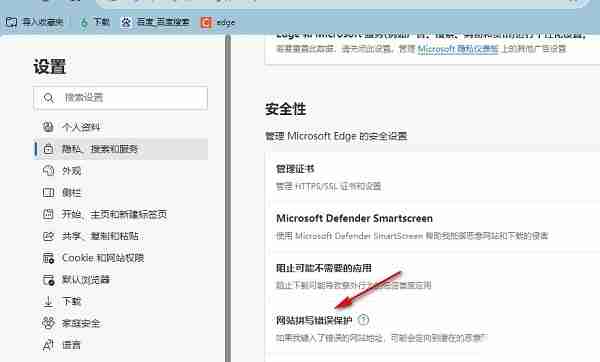Show help for 网站拼写错误保护
The image size is (600, 362).
click(x=363, y=320)
